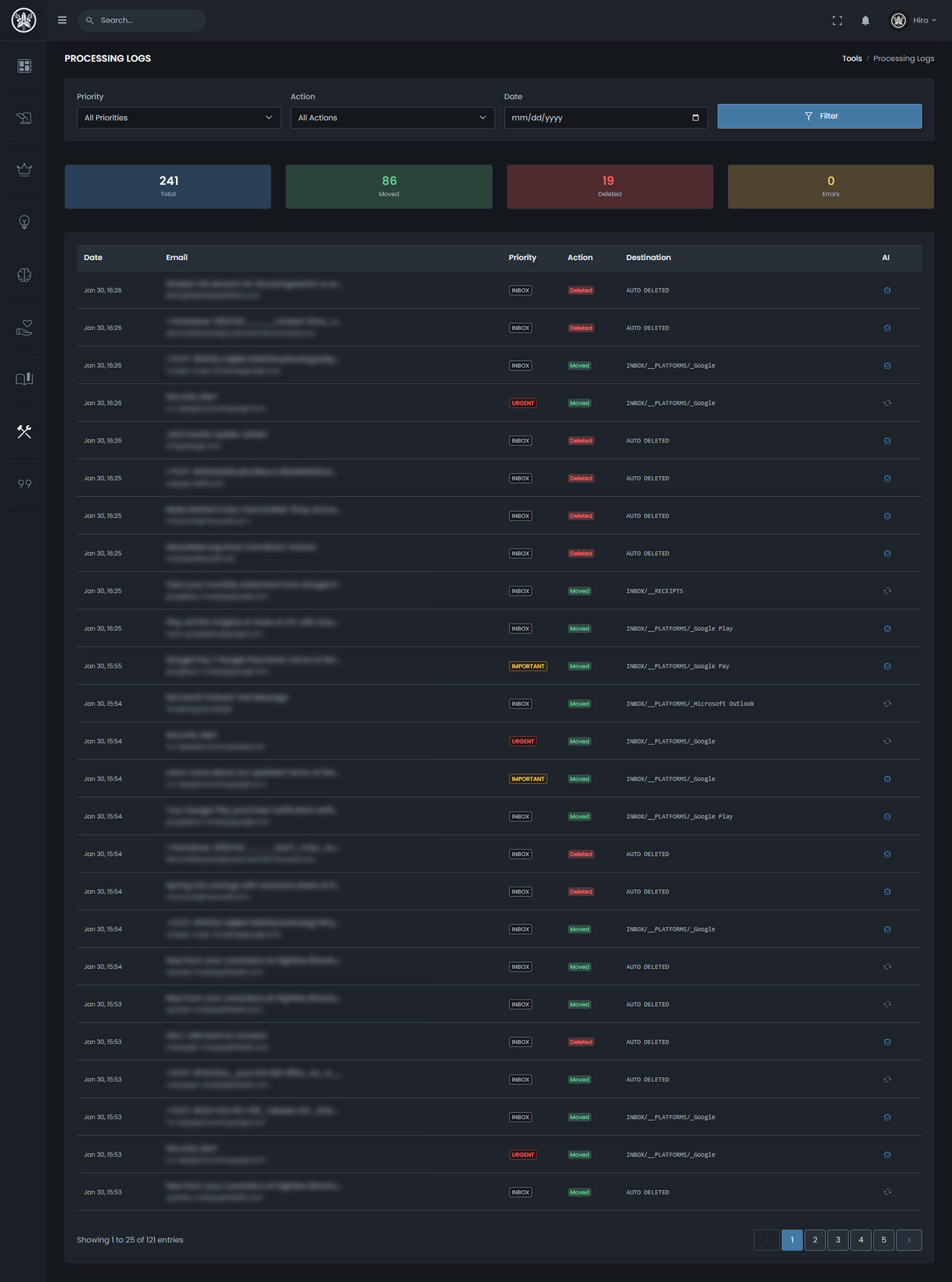Click AI reprocess icon in INBOX/__RECEIPTS row
Screen dimensions: 952x1282
coord(887,591)
